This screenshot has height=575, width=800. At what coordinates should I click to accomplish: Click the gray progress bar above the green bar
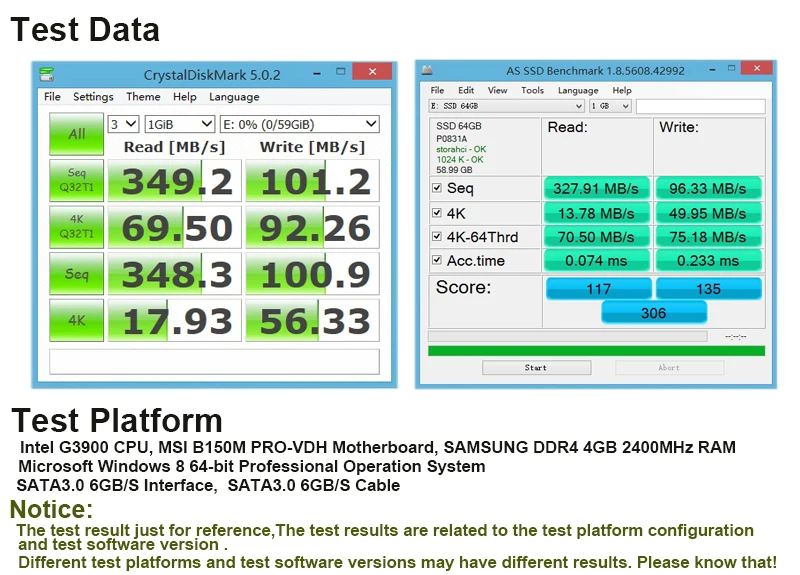point(567,336)
